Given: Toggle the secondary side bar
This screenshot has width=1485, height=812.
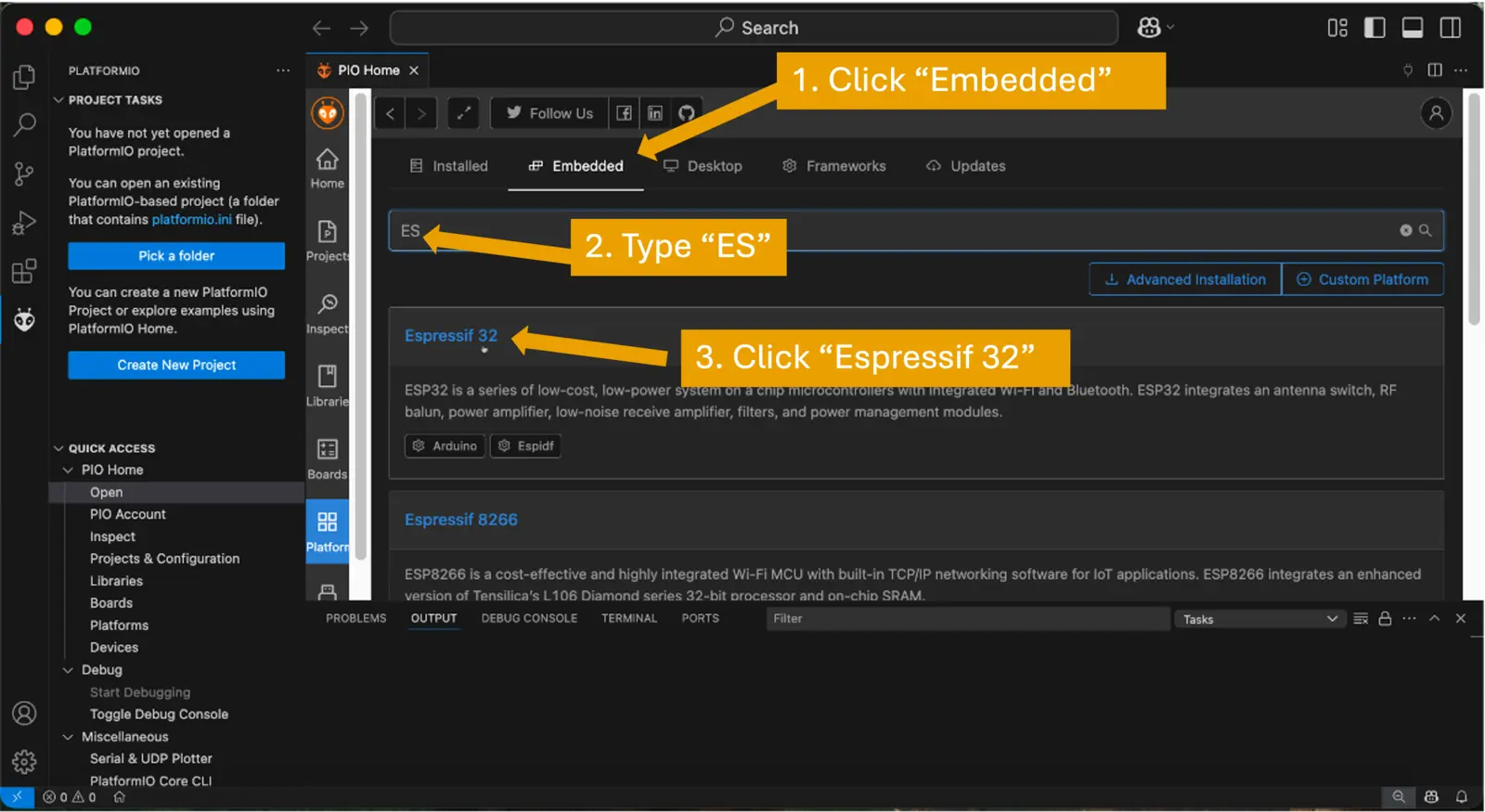Looking at the screenshot, I should 1450,28.
